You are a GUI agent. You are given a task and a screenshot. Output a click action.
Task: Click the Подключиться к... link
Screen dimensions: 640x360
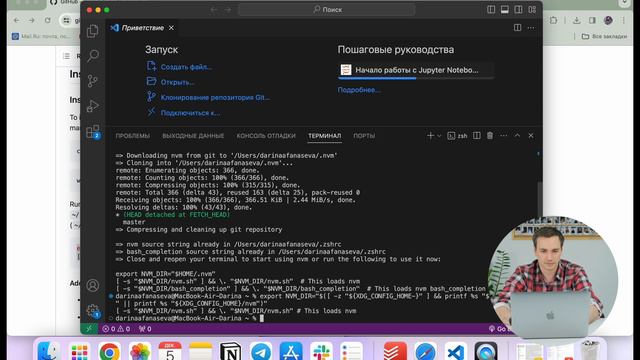point(190,113)
